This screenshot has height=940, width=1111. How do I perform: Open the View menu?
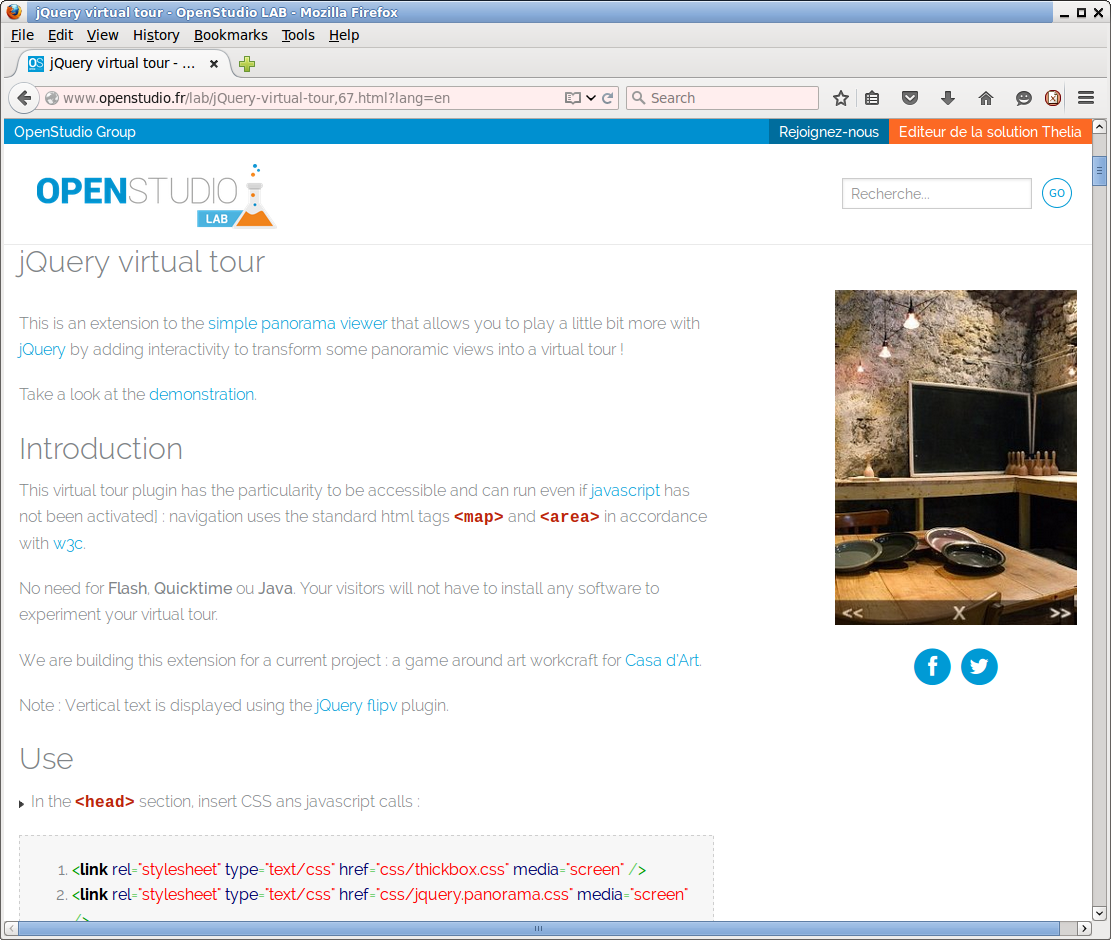102,35
